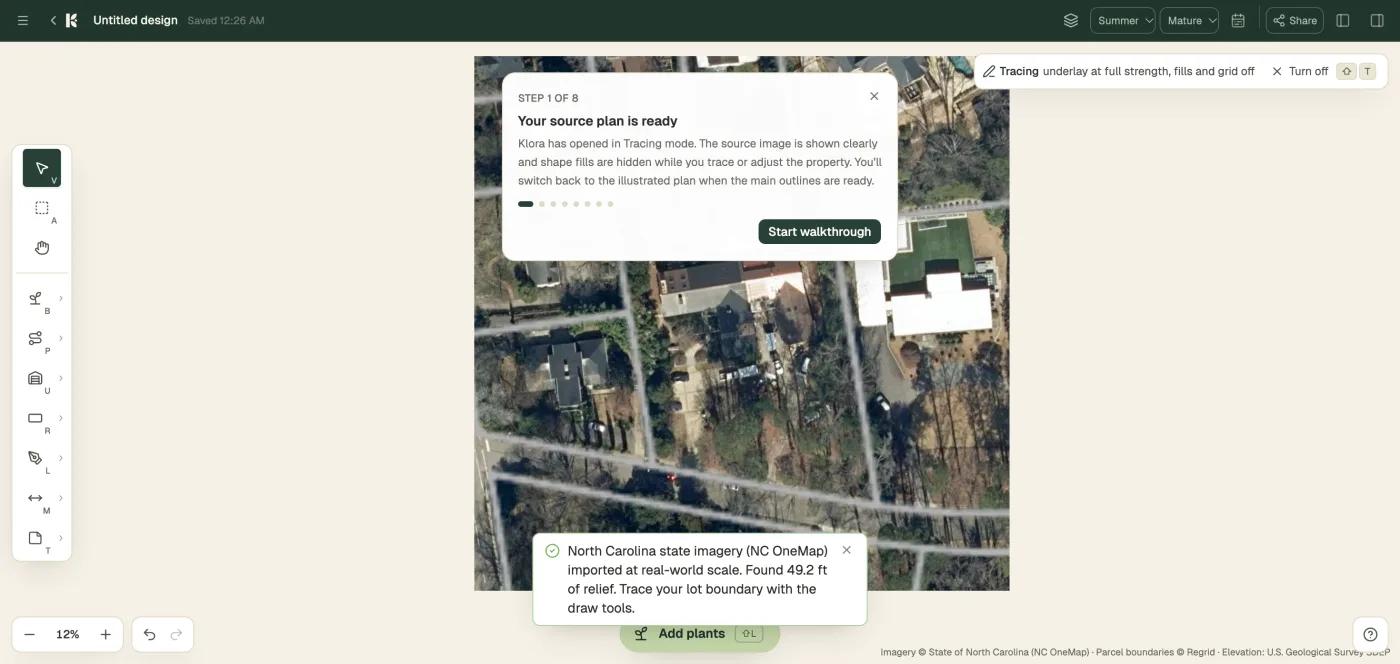Select the Measure arrow tool
The height and width of the screenshot is (664, 1400).
[36, 498]
